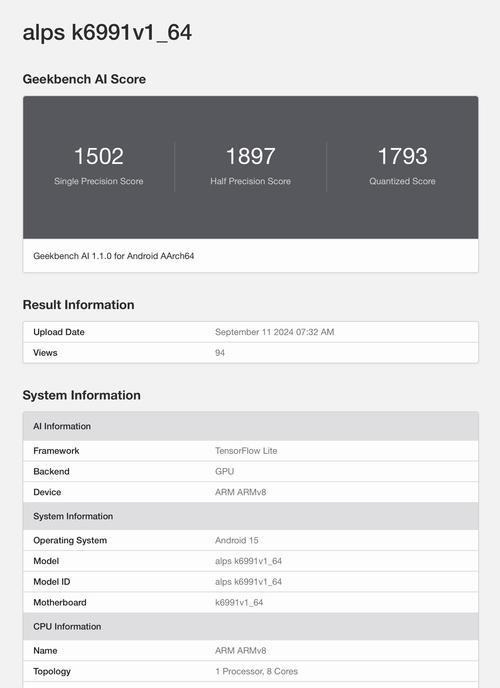Image resolution: width=500 pixels, height=688 pixels.
Task: Click the Result Information heading
Action: point(79,305)
